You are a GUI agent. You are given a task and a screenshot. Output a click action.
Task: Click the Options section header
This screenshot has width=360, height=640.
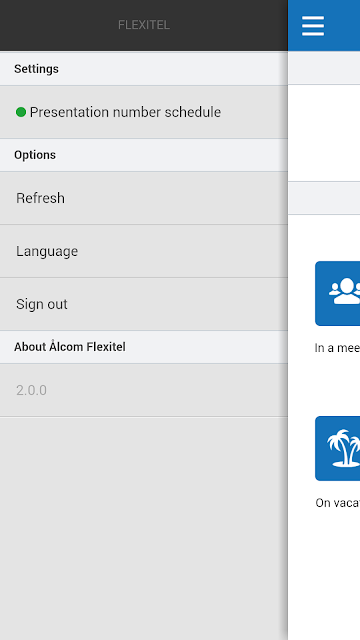(x=144, y=155)
